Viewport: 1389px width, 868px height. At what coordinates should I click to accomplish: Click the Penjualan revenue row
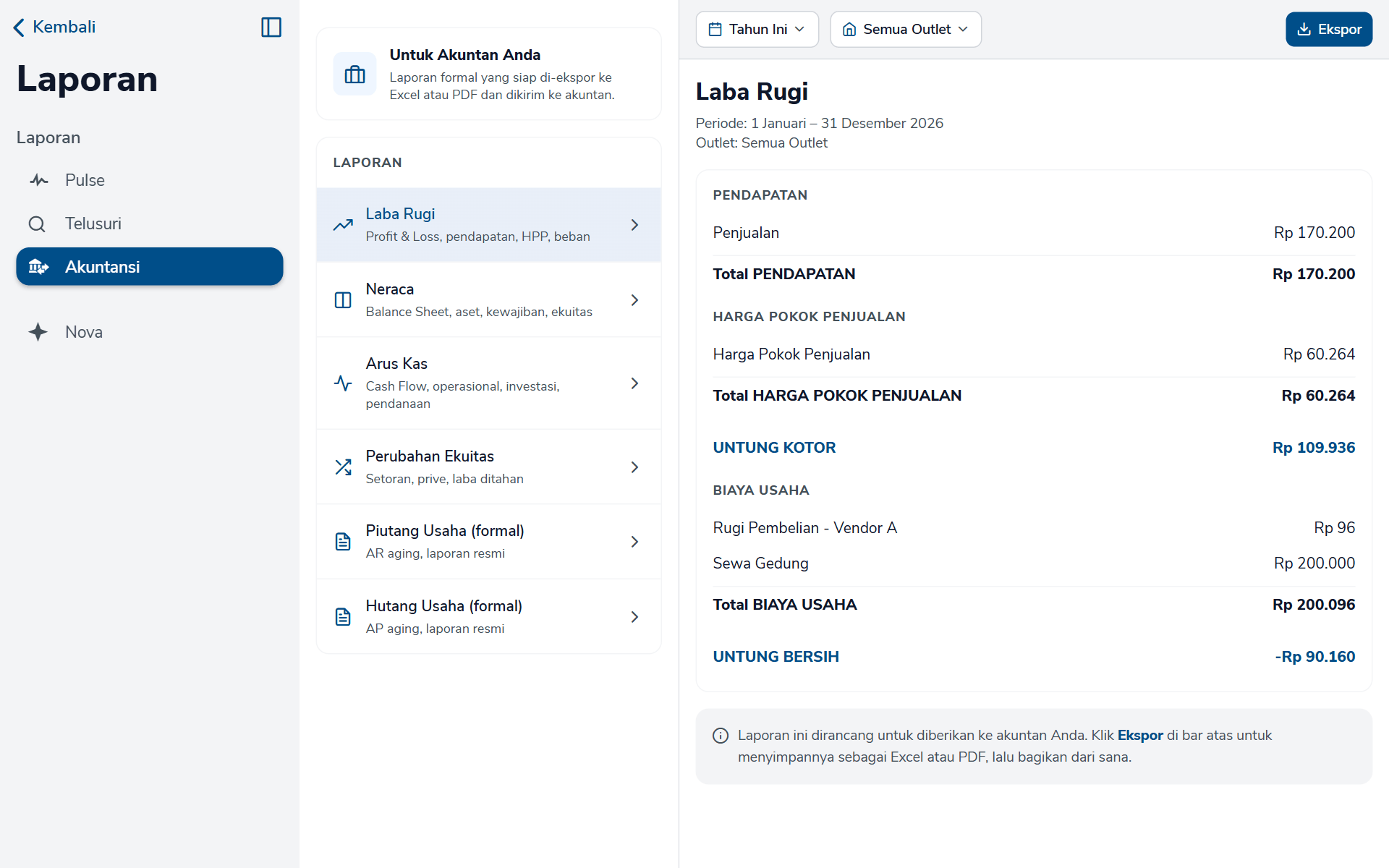pos(1034,233)
